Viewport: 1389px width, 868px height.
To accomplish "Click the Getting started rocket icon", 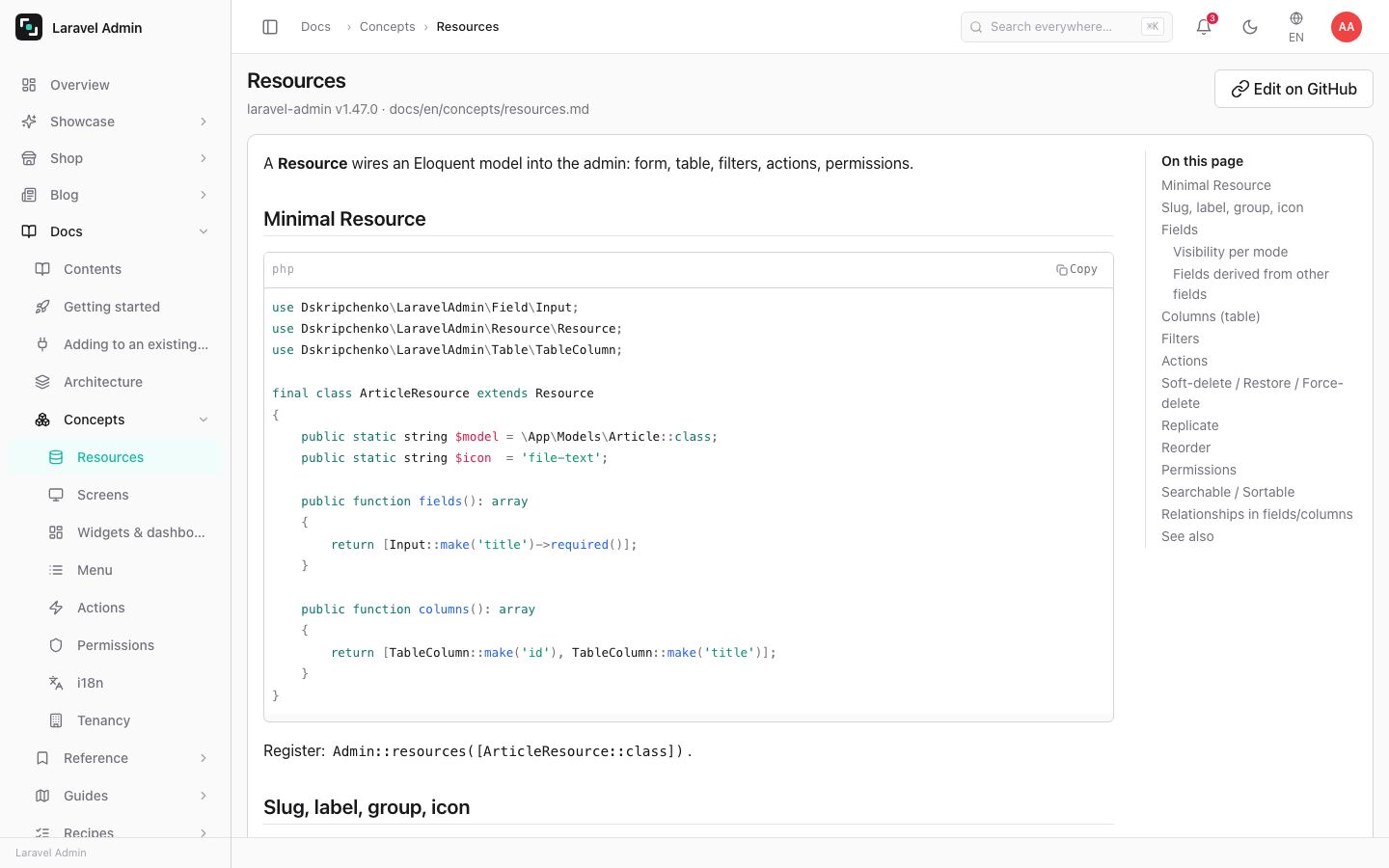I will point(42,307).
